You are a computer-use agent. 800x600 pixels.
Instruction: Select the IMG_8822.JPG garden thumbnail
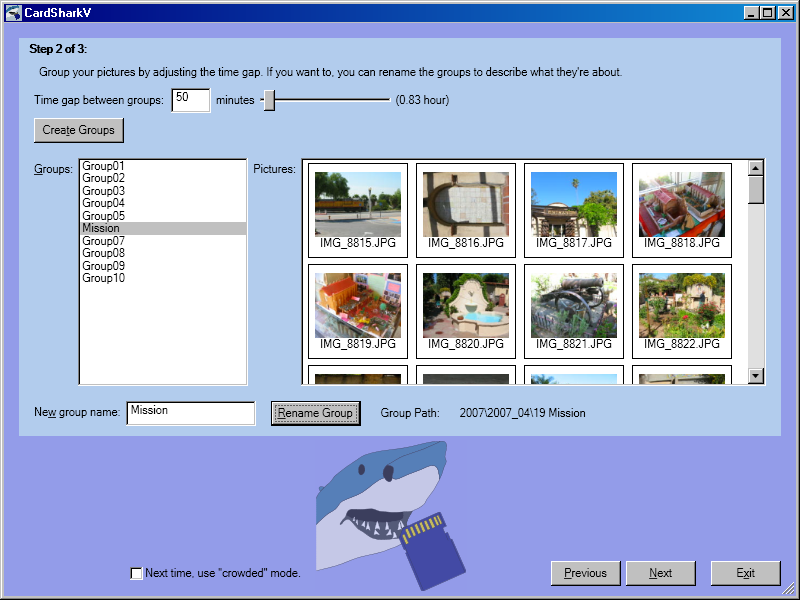point(682,311)
